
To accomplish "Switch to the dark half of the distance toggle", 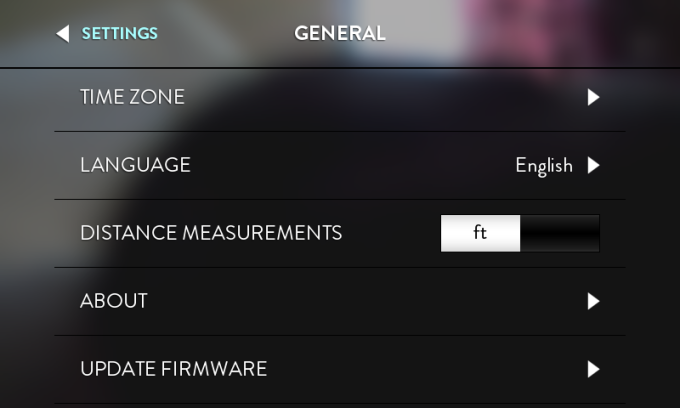I will (x=560, y=233).
